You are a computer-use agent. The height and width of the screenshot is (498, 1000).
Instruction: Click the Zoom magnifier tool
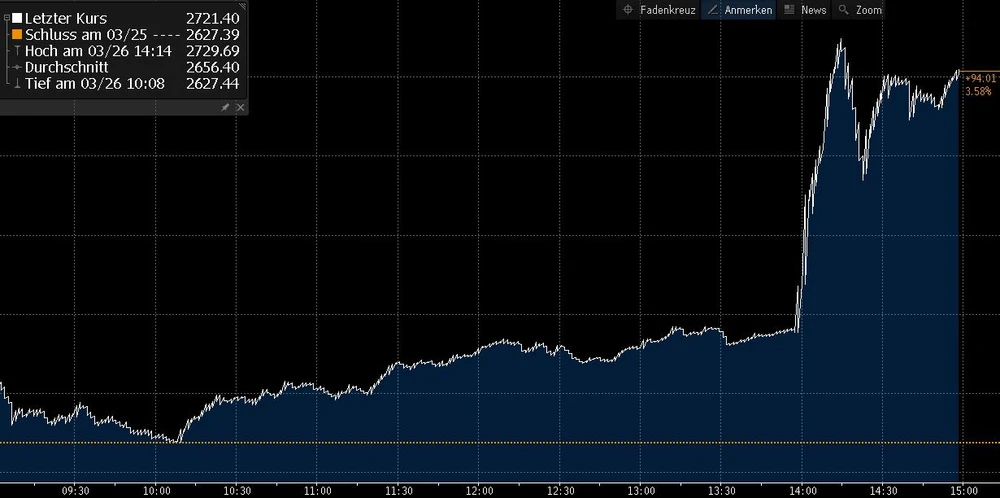point(860,9)
